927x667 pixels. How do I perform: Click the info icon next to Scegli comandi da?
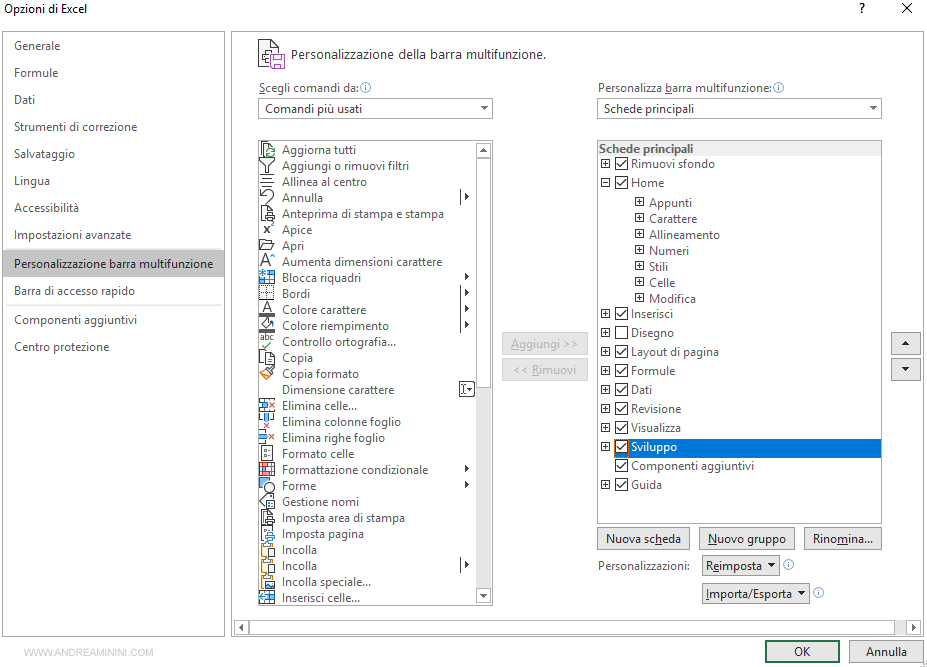pos(366,88)
